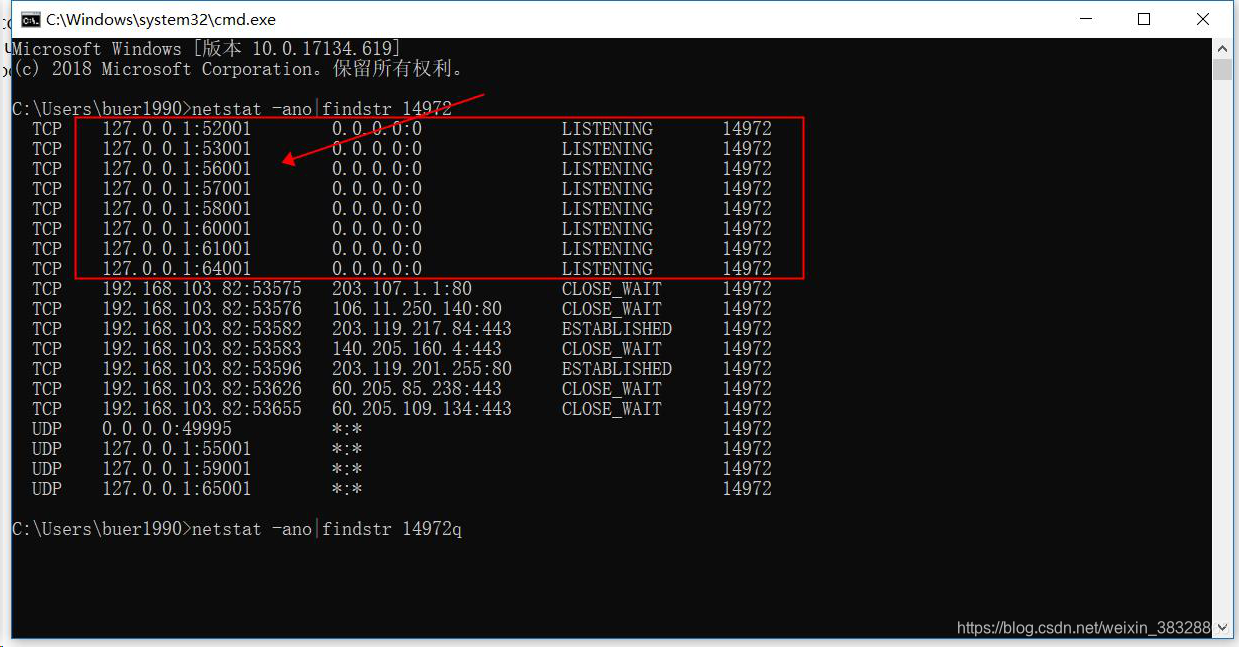
Task: Click local address 192.168.103.82:53582
Action: [202, 329]
